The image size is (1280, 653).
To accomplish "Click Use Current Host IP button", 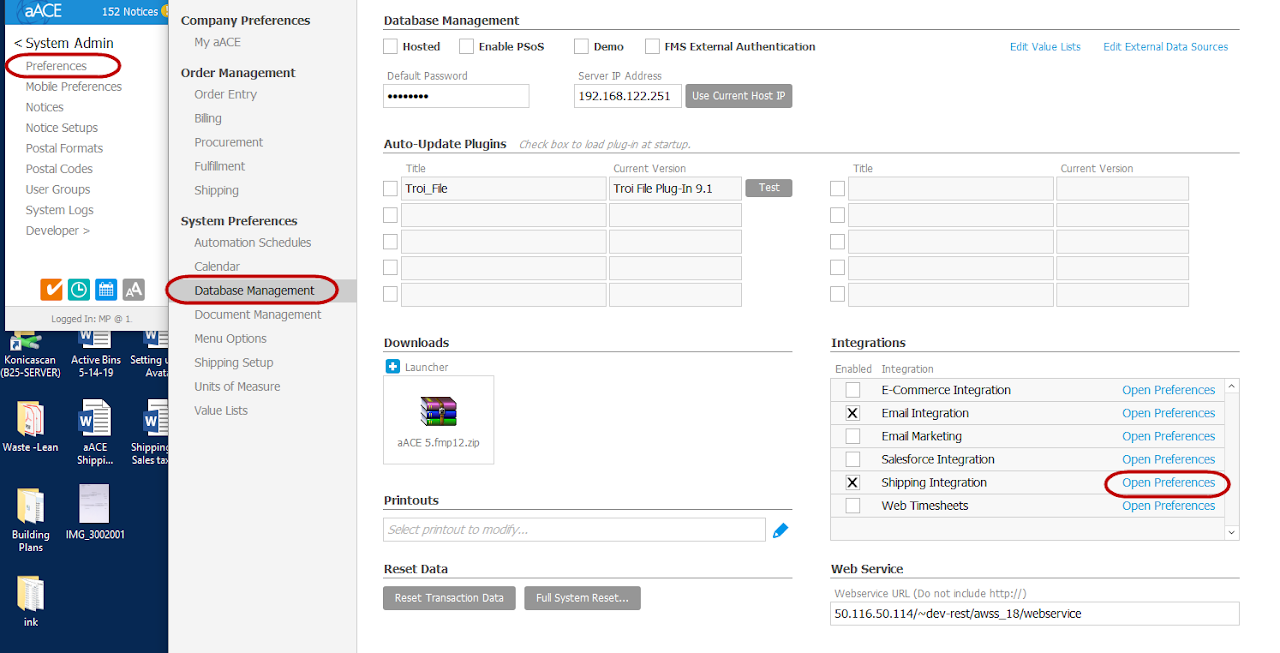I will coord(739,96).
